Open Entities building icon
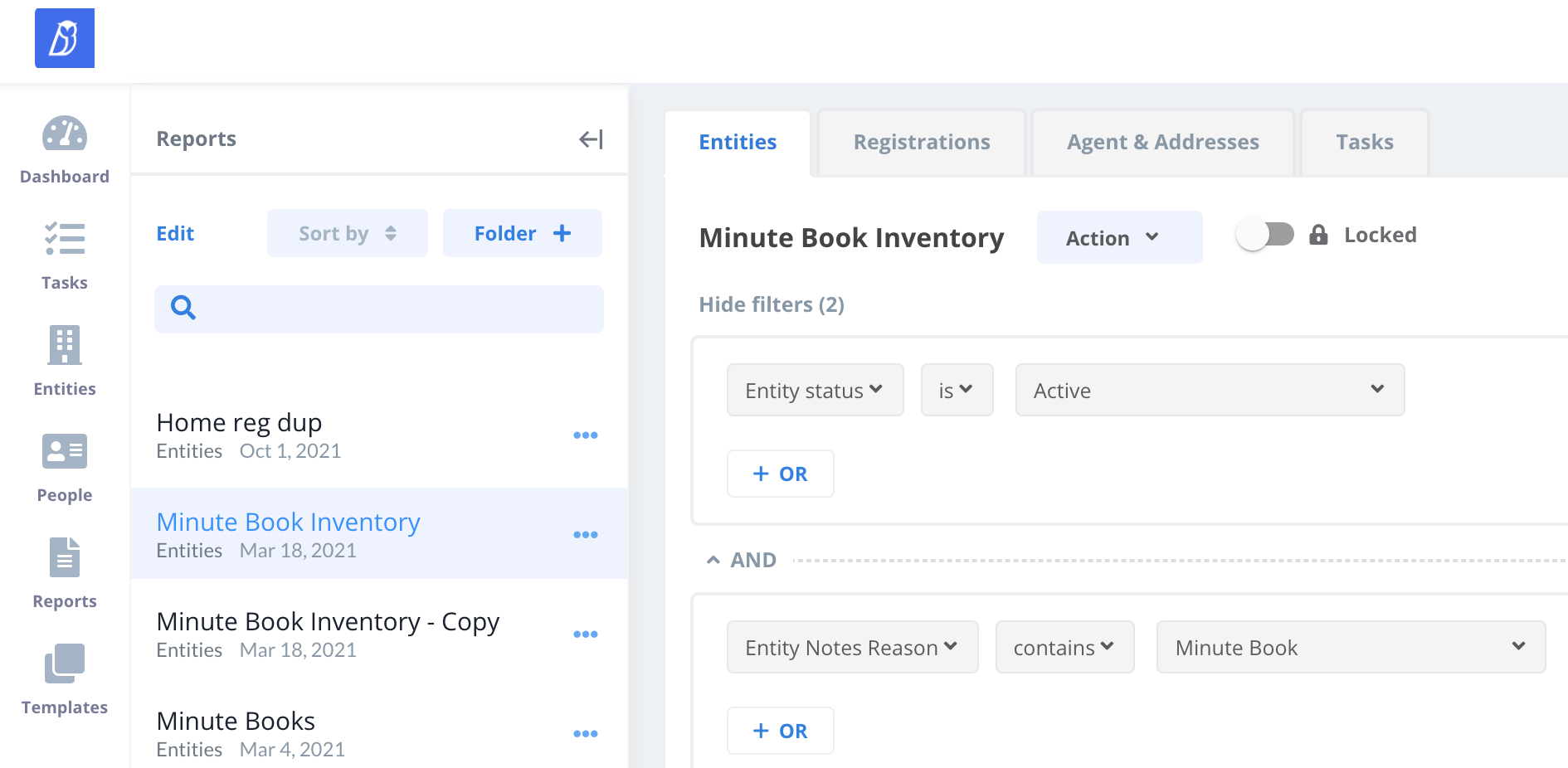This screenshot has width=1568, height=768. tap(64, 345)
